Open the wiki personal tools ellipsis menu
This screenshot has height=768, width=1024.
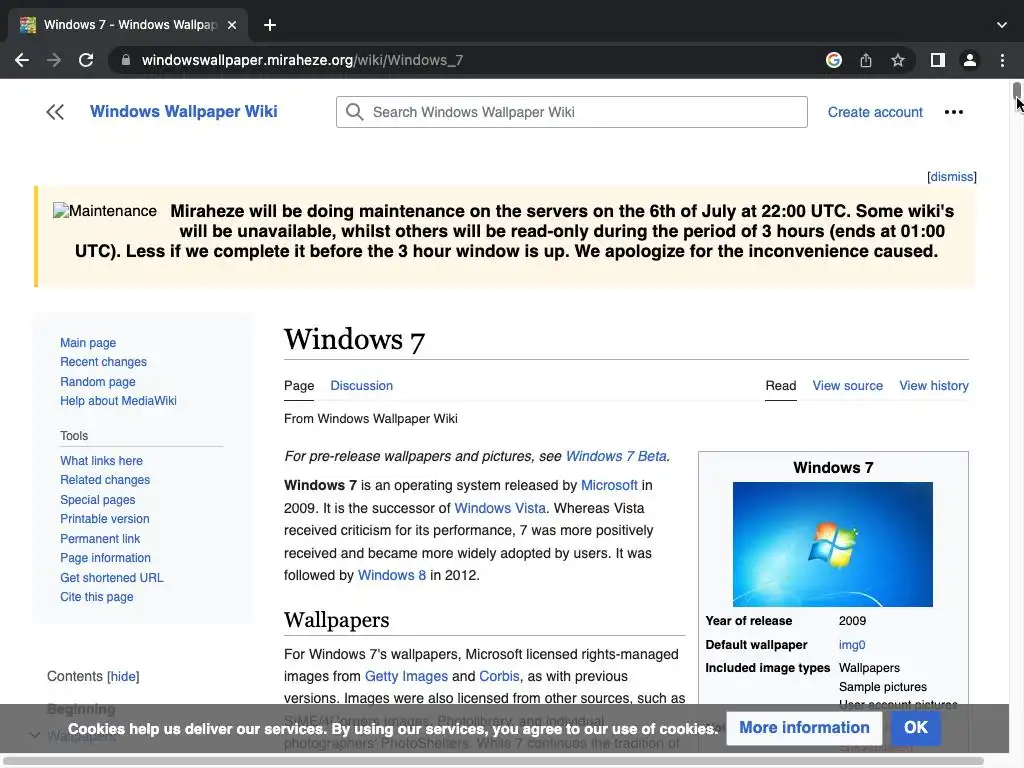pos(953,112)
